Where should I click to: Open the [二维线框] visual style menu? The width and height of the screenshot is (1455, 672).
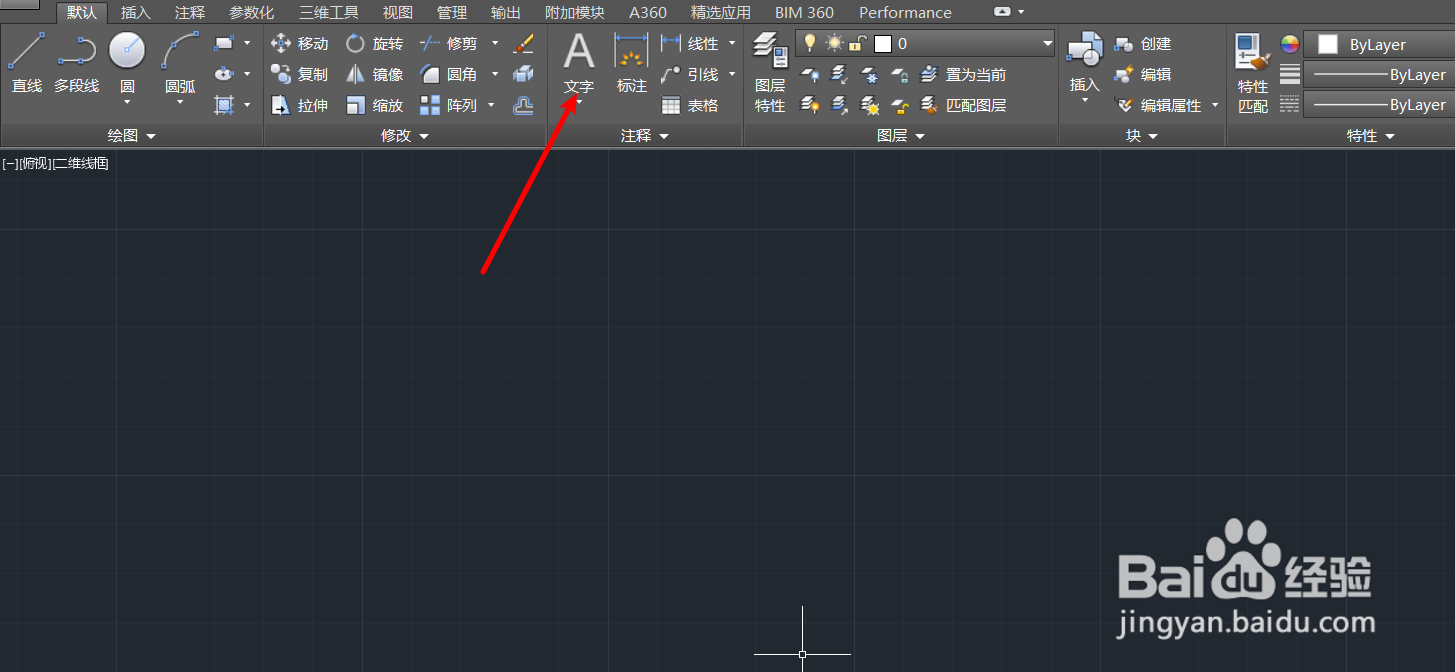pos(80,163)
